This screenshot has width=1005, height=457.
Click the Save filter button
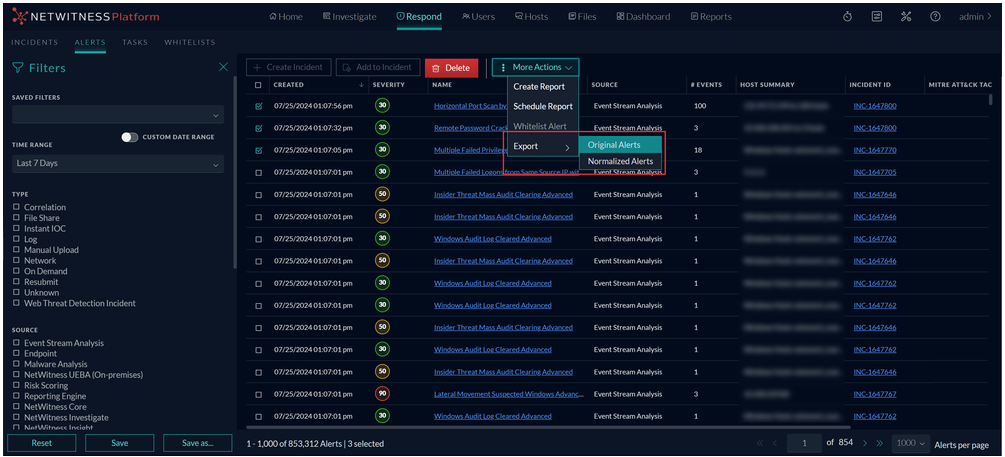[x=119, y=443]
